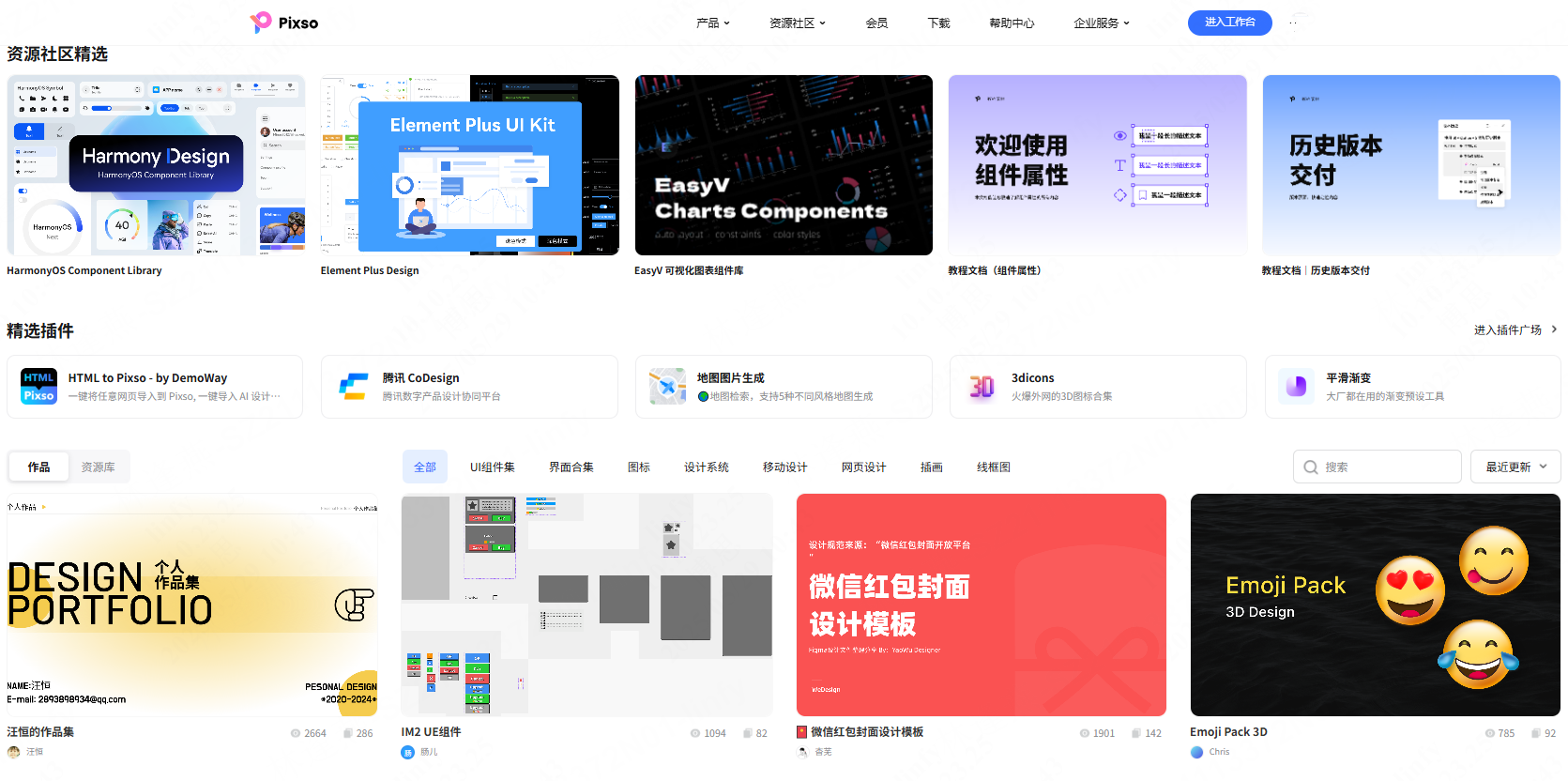Click view count icon for 微信红包封面设计模板
The image size is (1568, 781).
(x=1084, y=733)
